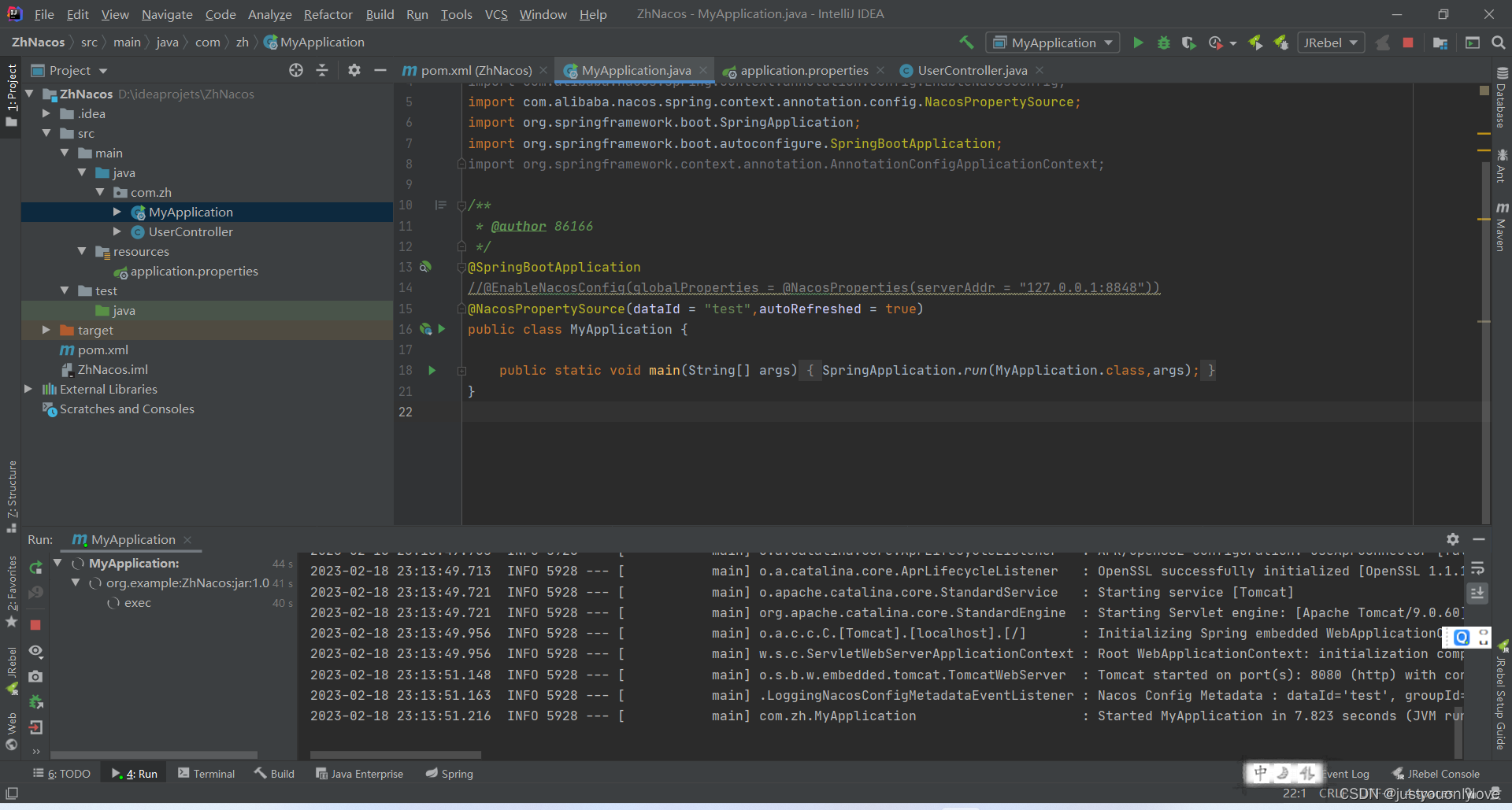Open Project panel settings gear
The height and width of the screenshot is (810, 1512).
(x=354, y=70)
